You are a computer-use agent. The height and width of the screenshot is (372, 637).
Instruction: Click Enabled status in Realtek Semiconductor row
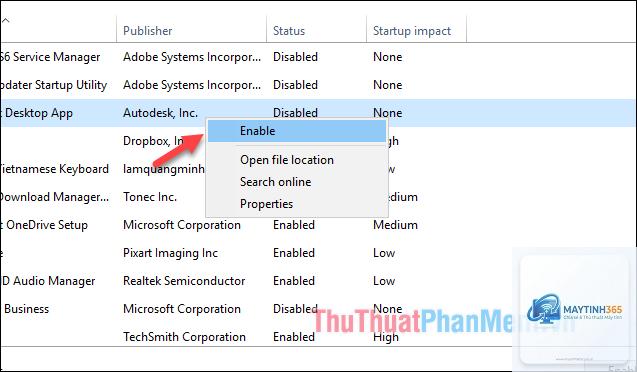coord(294,281)
